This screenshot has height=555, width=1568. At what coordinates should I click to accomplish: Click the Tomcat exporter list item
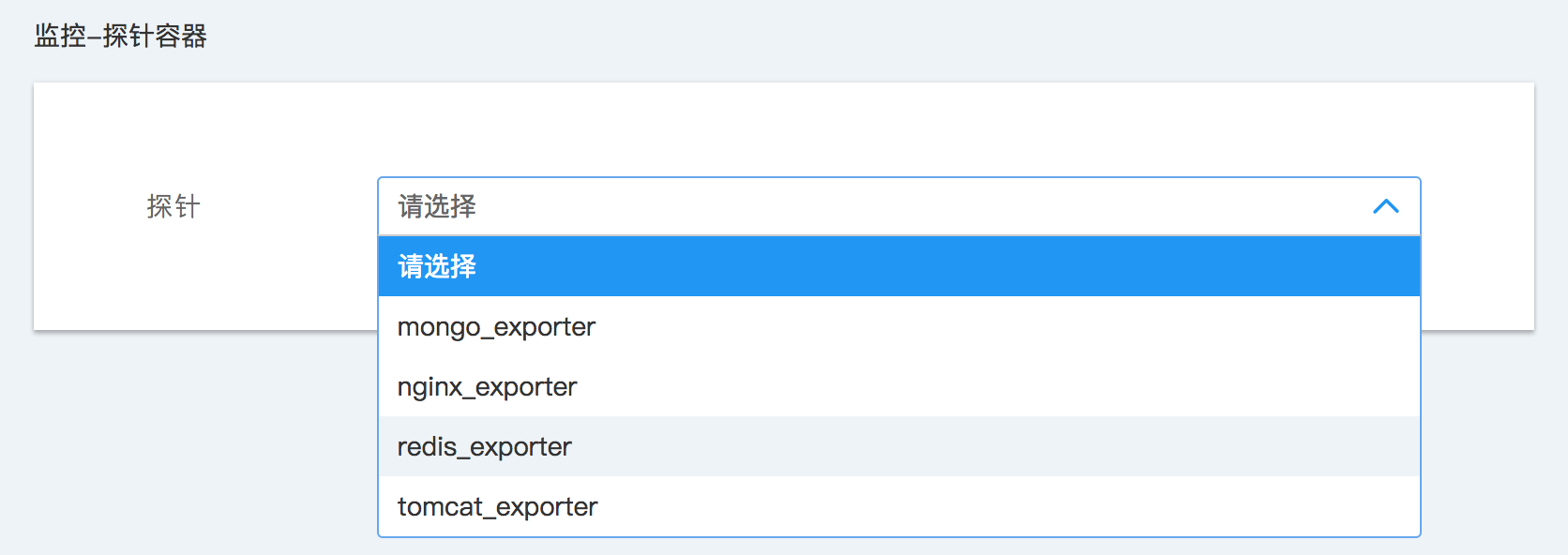[498, 507]
